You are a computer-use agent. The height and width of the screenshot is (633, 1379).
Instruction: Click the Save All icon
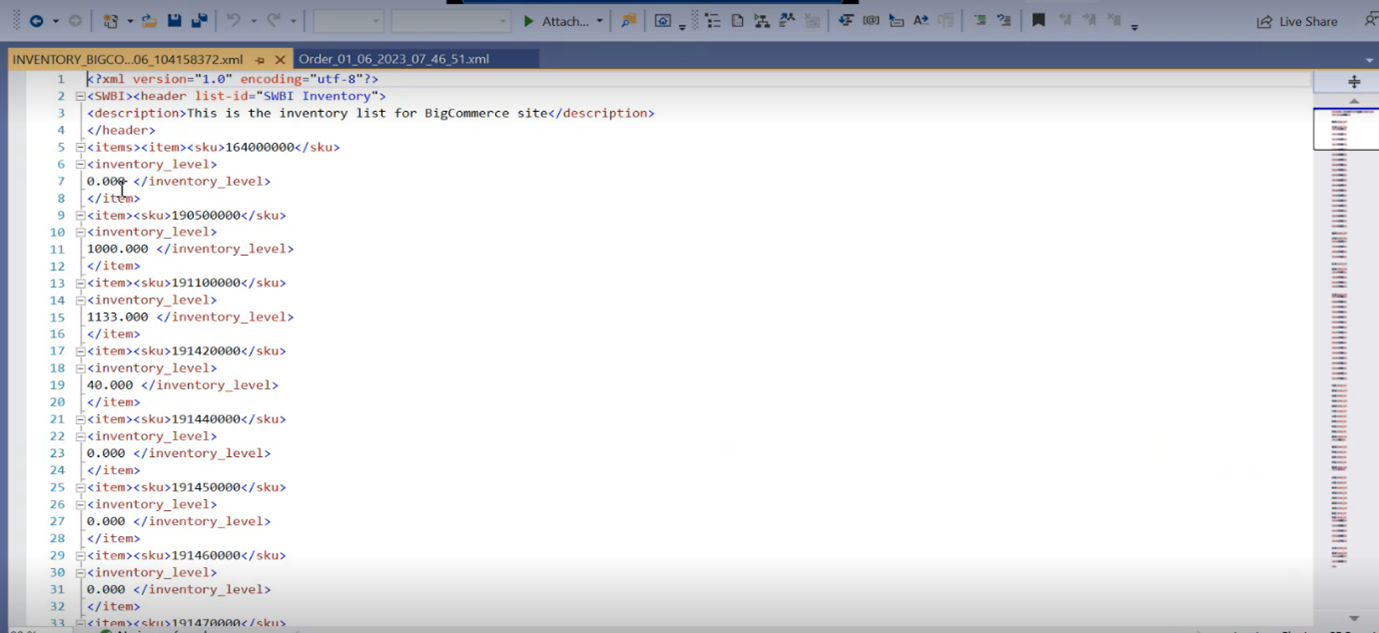[x=199, y=21]
